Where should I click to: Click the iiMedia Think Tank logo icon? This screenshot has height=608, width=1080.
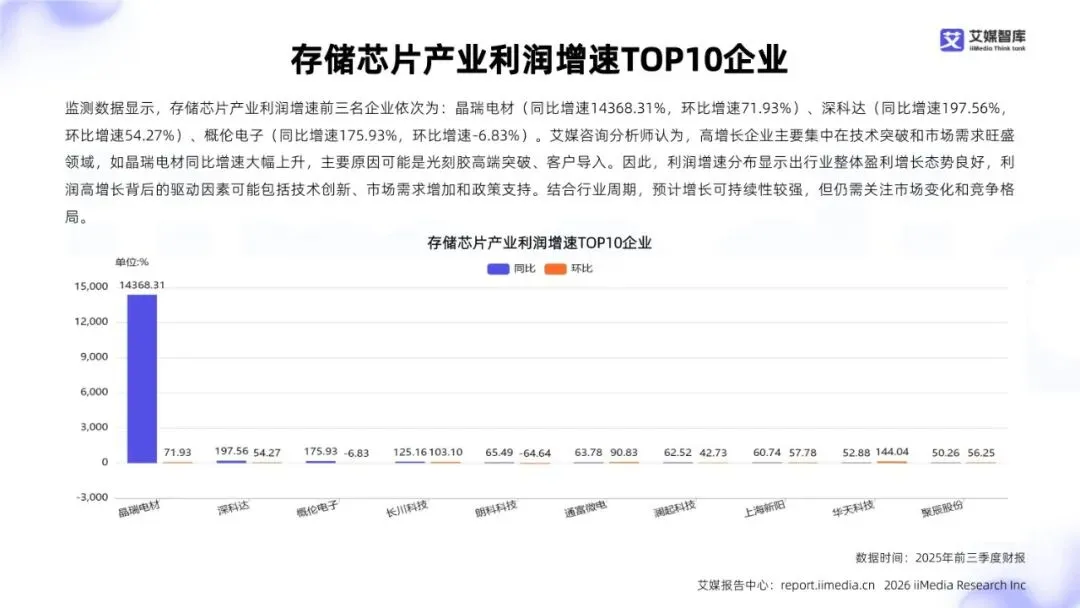[951, 39]
